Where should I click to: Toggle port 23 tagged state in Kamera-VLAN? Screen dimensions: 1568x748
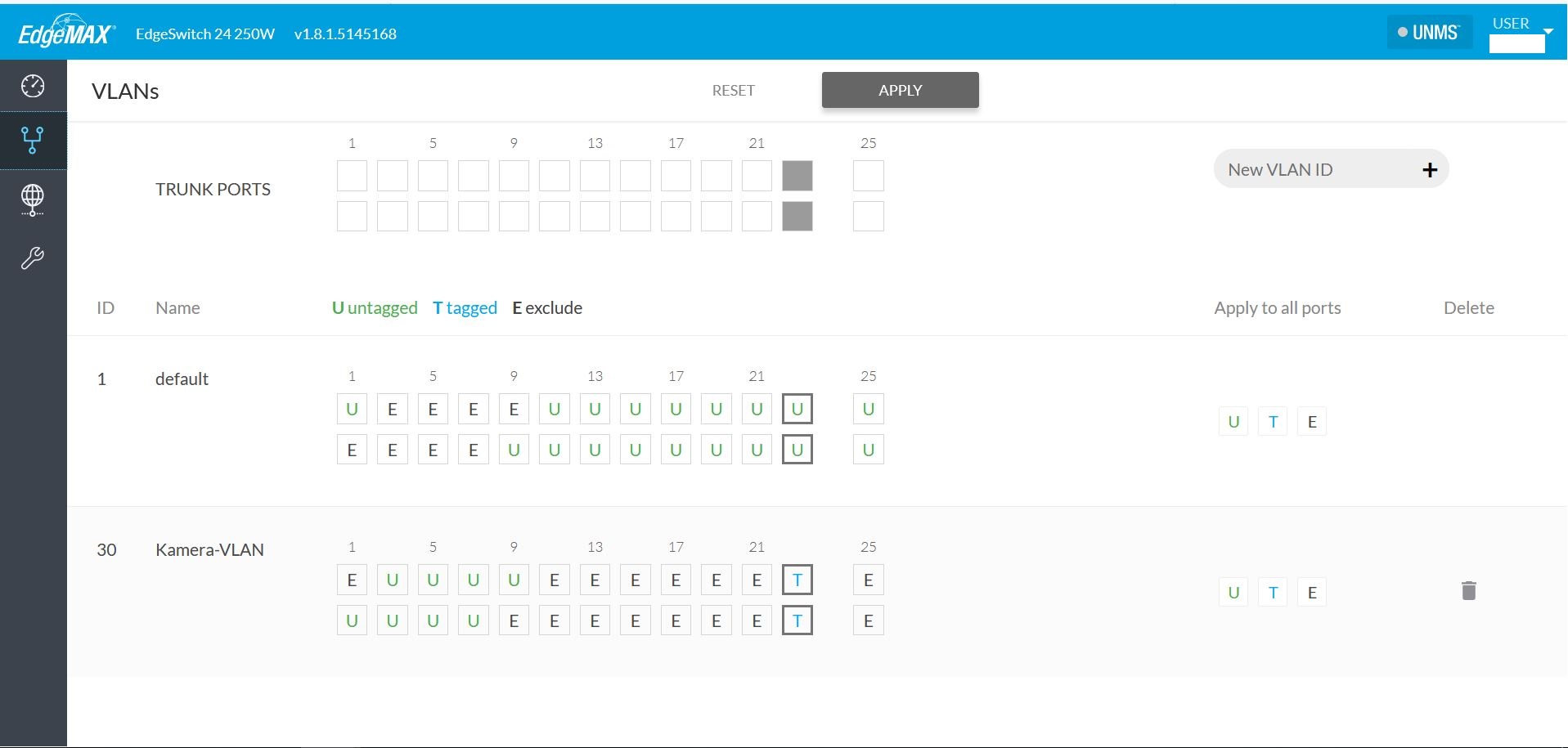tap(797, 580)
